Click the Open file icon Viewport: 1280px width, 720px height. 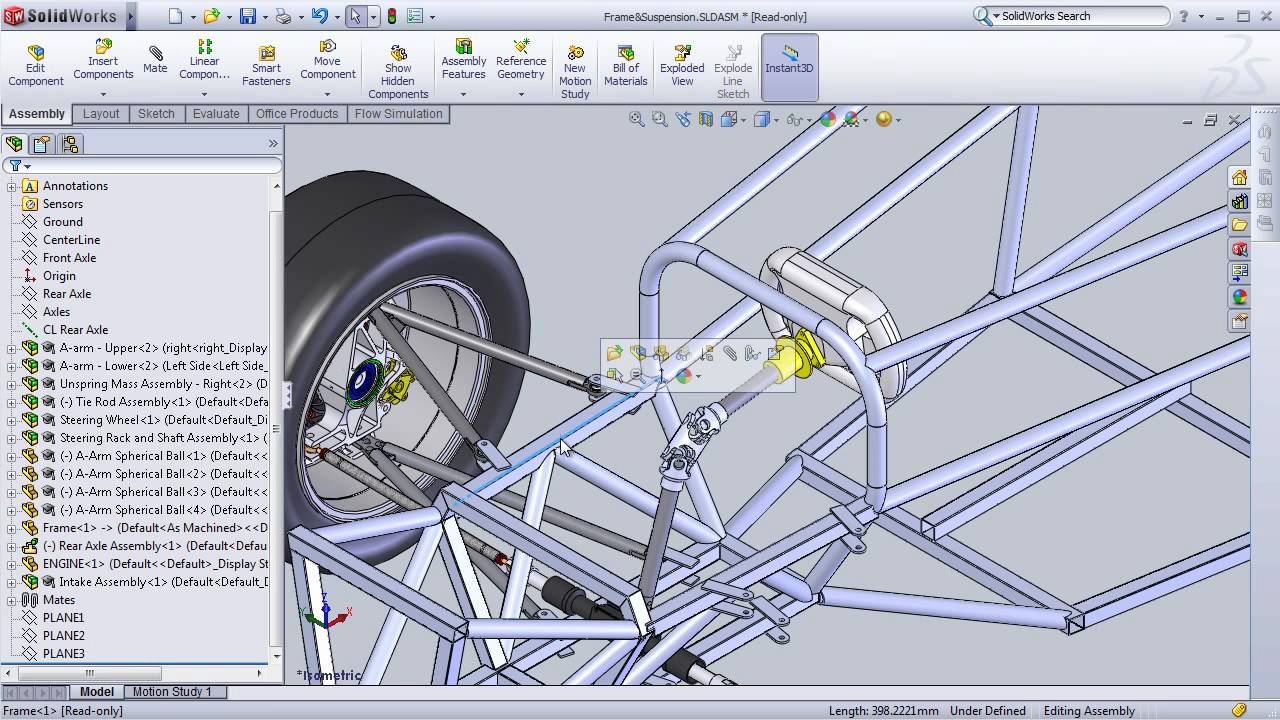click(x=211, y=16)
